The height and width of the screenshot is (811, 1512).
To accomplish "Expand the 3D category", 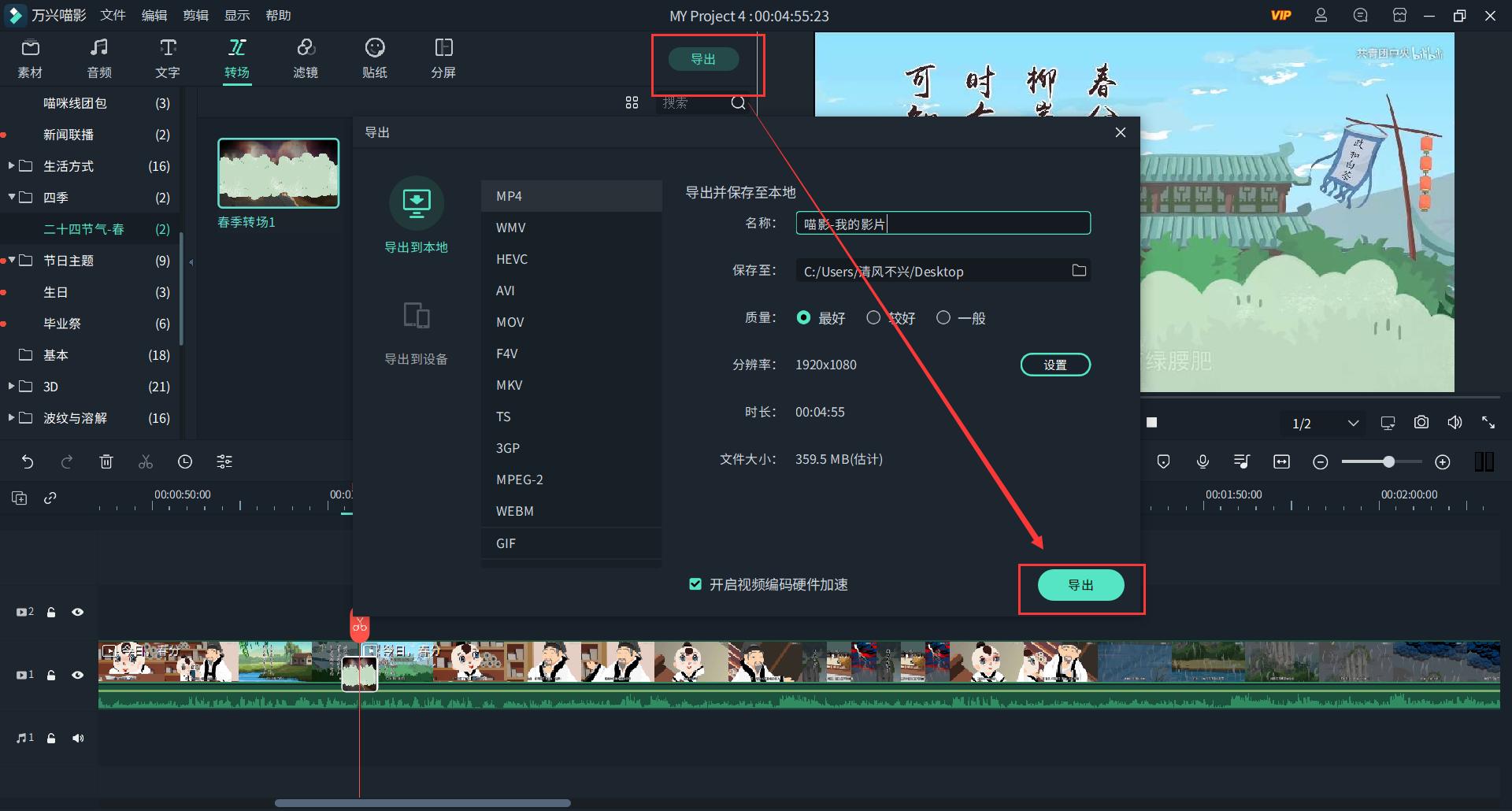I will coord(10,386).
